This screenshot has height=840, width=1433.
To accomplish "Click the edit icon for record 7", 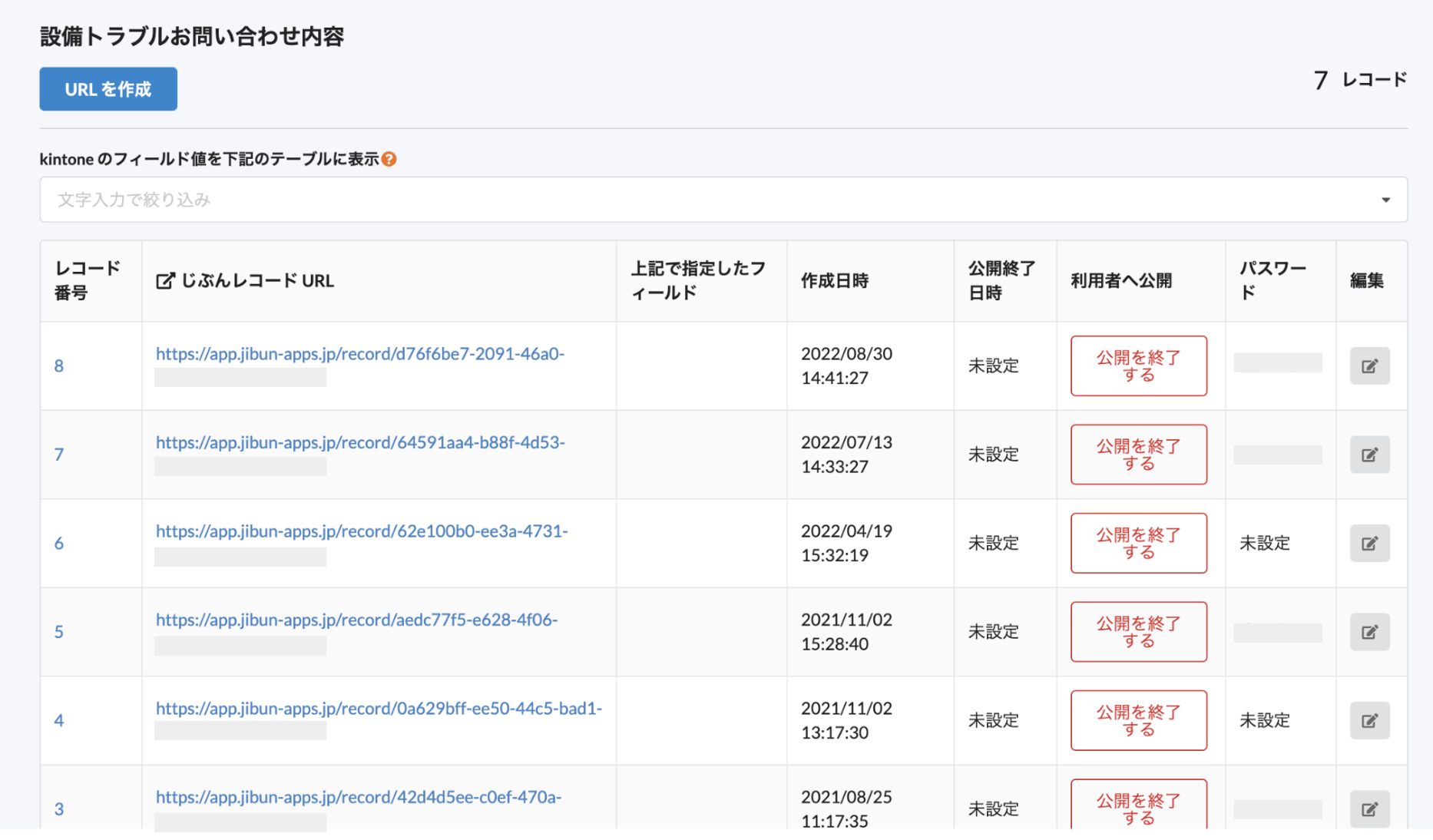I will [x=1369, y=455].
